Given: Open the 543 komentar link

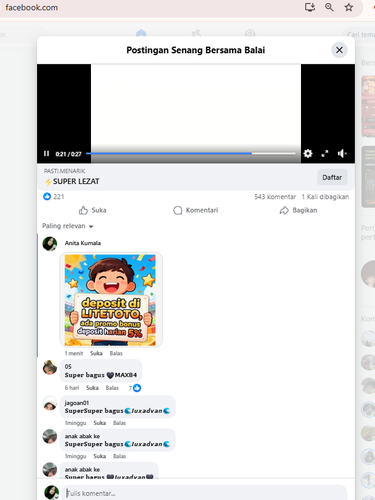Looking at the screenshot, I should point(275,197).
